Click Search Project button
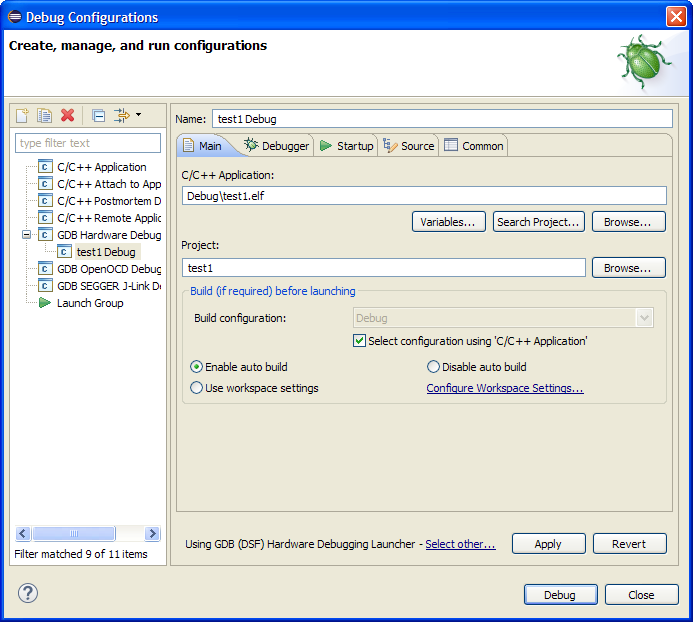 [538, 221]
